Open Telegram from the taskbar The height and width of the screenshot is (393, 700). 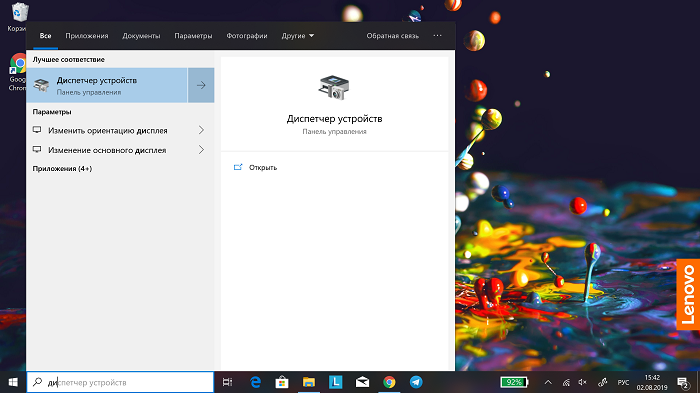tap(416, 382)
